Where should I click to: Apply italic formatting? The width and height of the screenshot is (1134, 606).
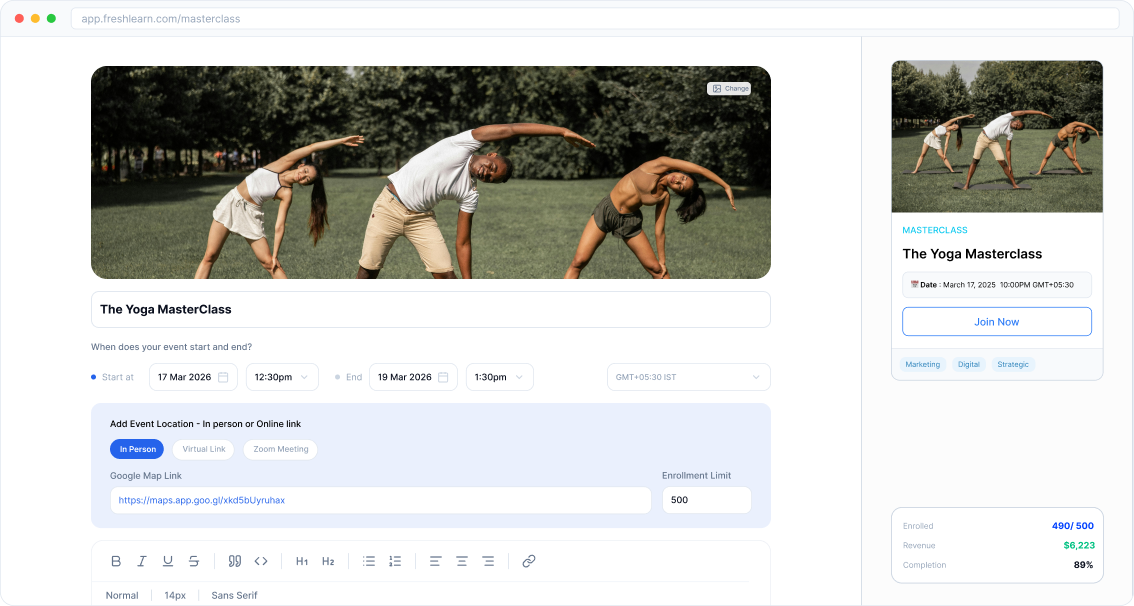click(x=142, y=561)
